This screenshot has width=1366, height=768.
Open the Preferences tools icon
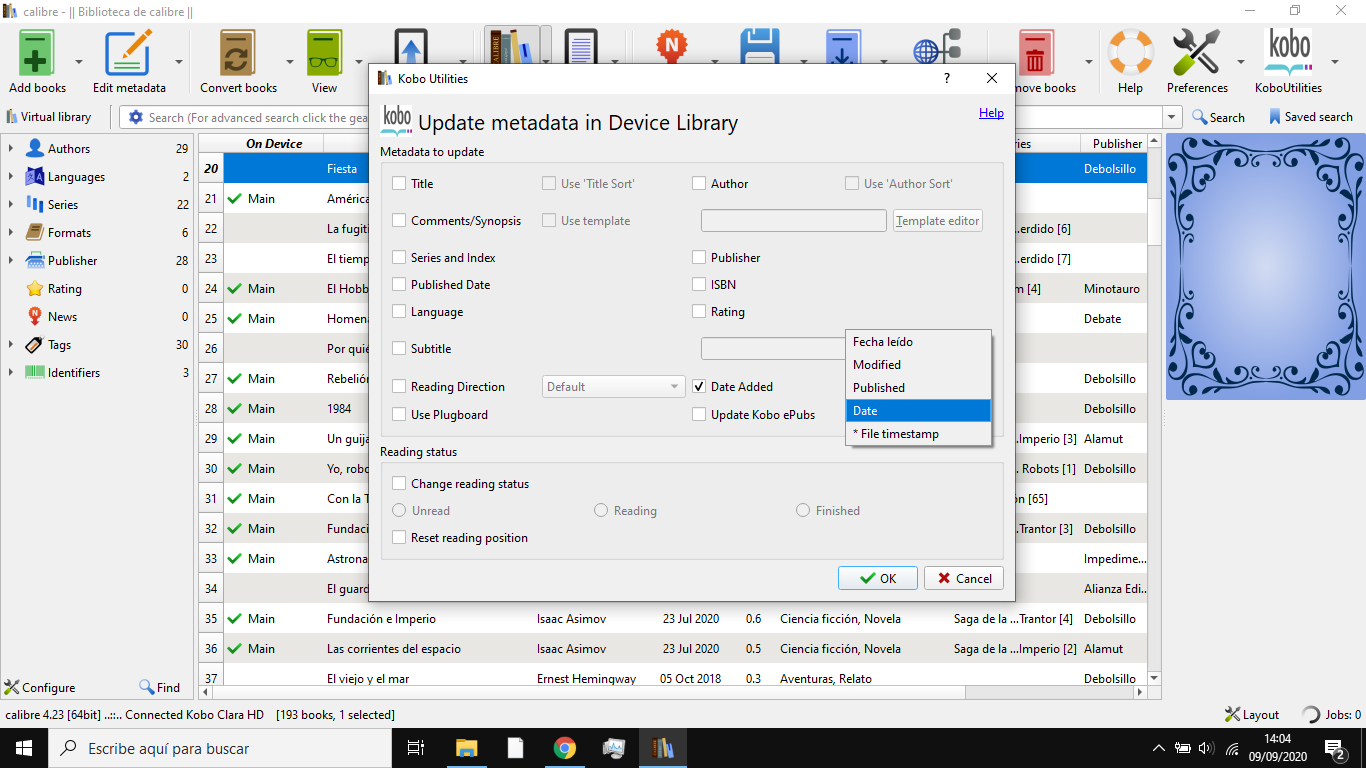pos(1196,53)
